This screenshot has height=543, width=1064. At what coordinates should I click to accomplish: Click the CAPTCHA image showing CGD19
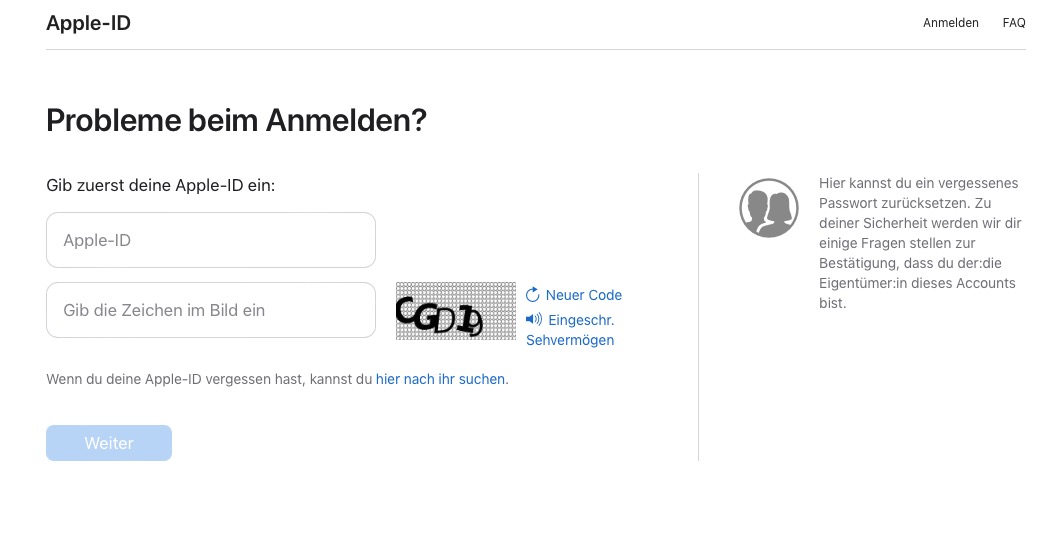click(x=456, y=311)
